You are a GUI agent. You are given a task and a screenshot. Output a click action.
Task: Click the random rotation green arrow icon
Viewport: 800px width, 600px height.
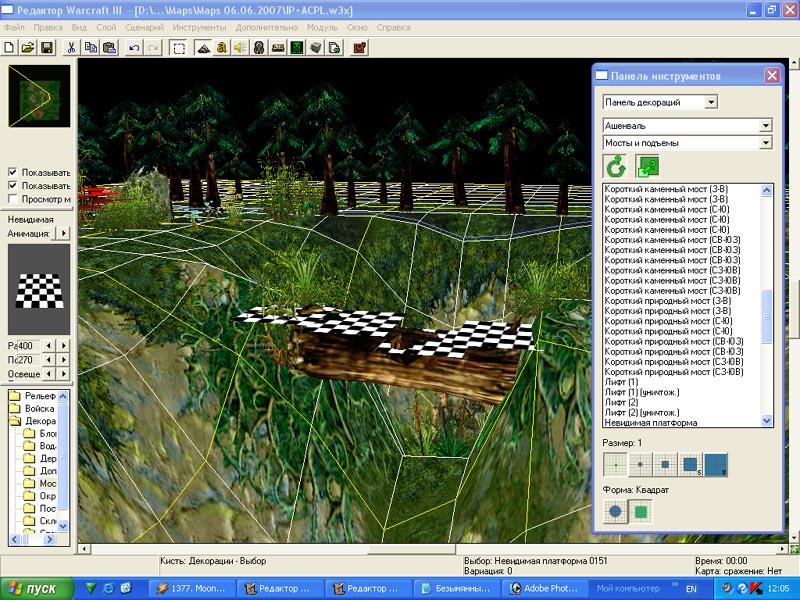(616, 166)
